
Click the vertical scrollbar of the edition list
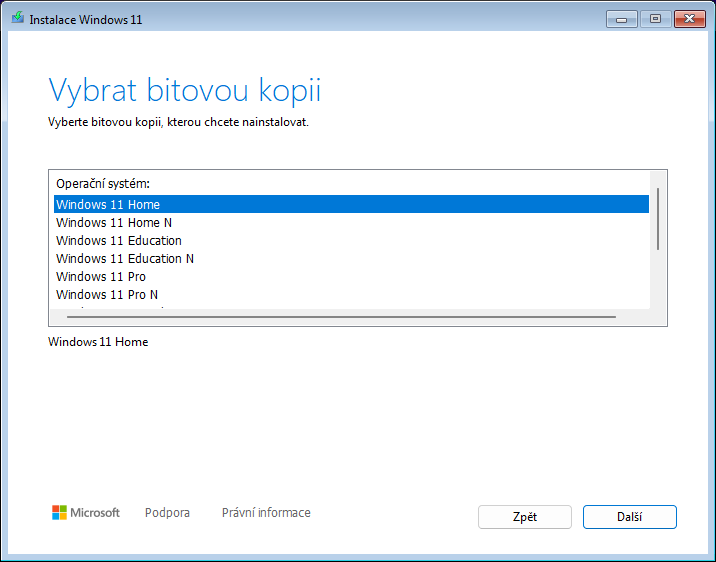pos(658,219)
